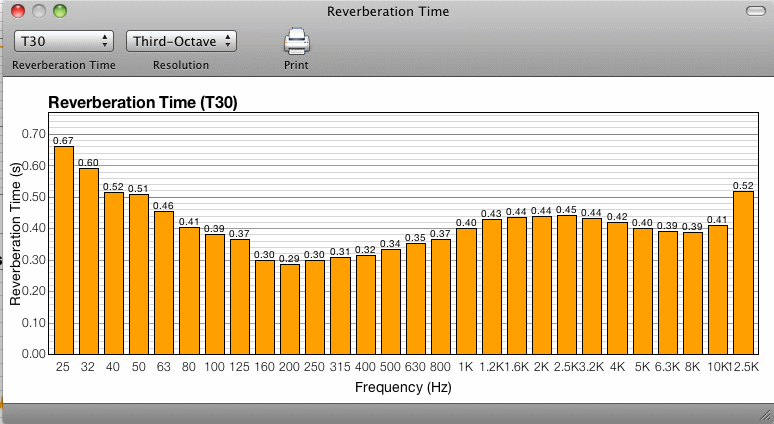Expand the Third-Octave resolution dropdown
Screen dimensions: 774x424
click(x=181, y=41)
